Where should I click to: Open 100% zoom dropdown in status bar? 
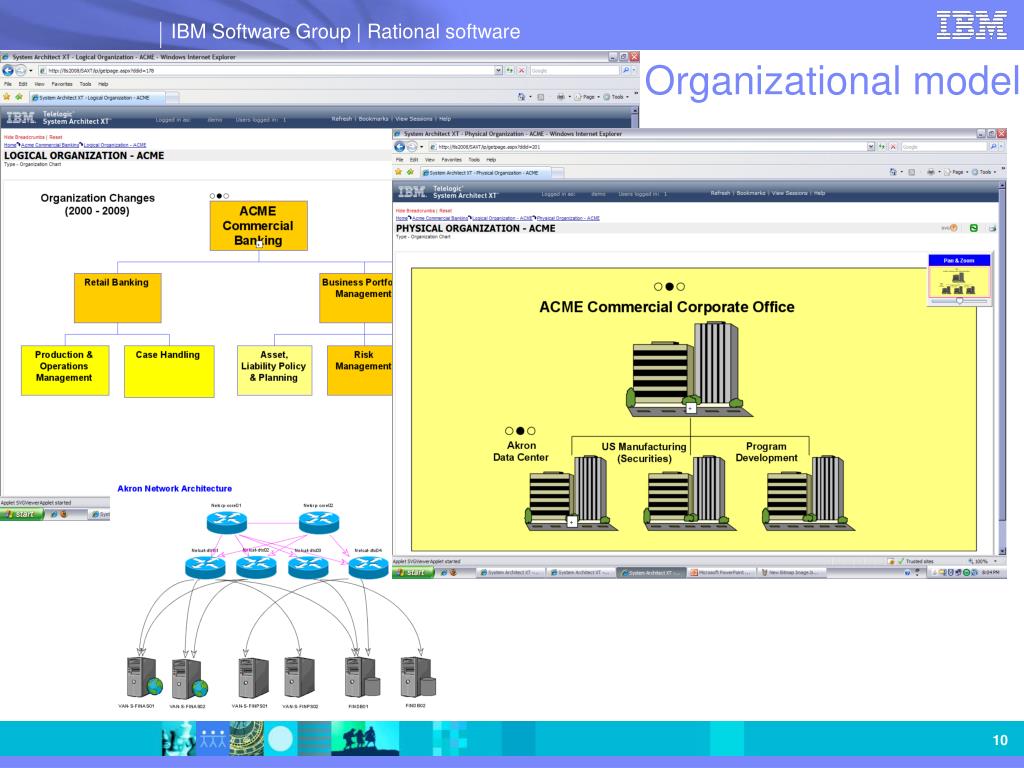click(x=995, y=561)
